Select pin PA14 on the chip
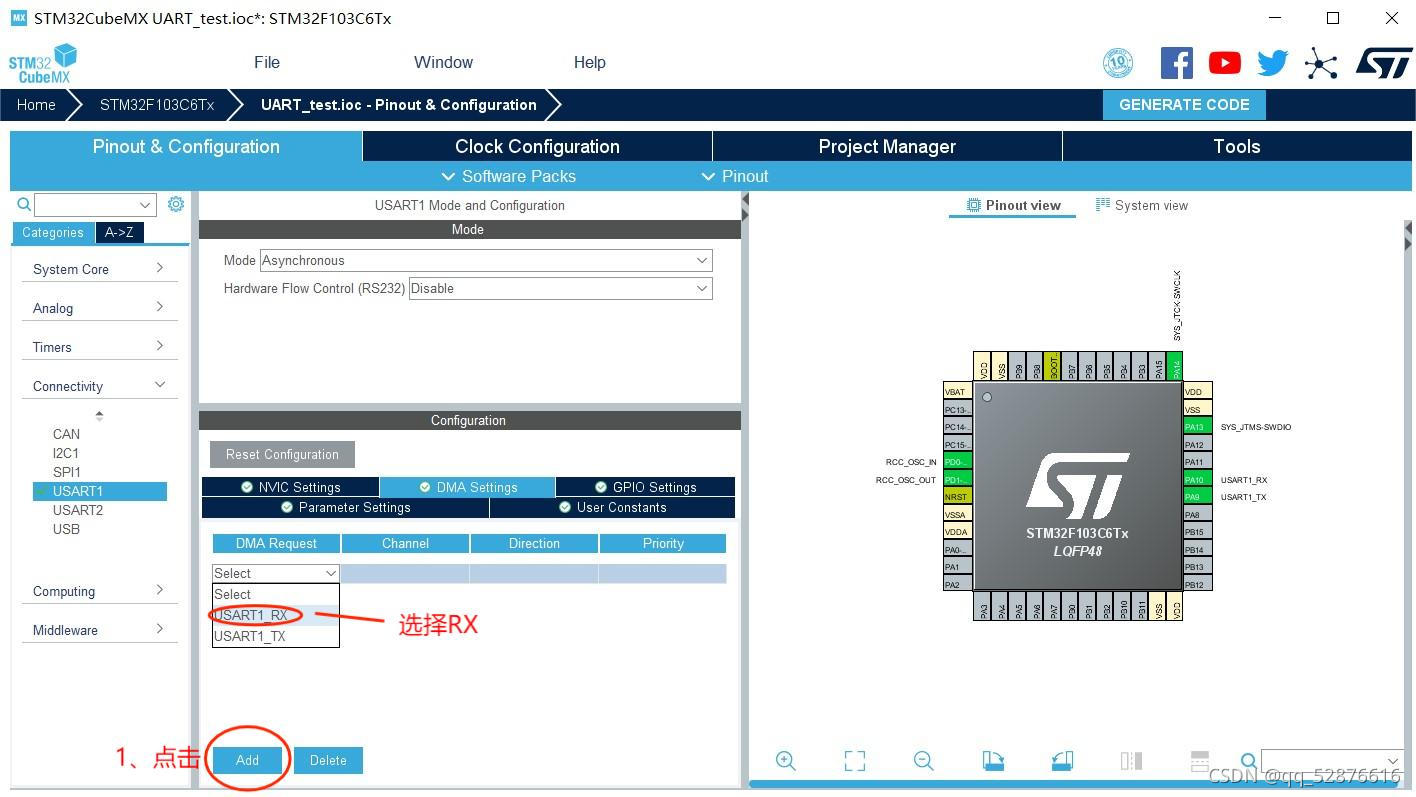Image resolution: width=1416 pixels, height=797 pixels. [1176, 365]
